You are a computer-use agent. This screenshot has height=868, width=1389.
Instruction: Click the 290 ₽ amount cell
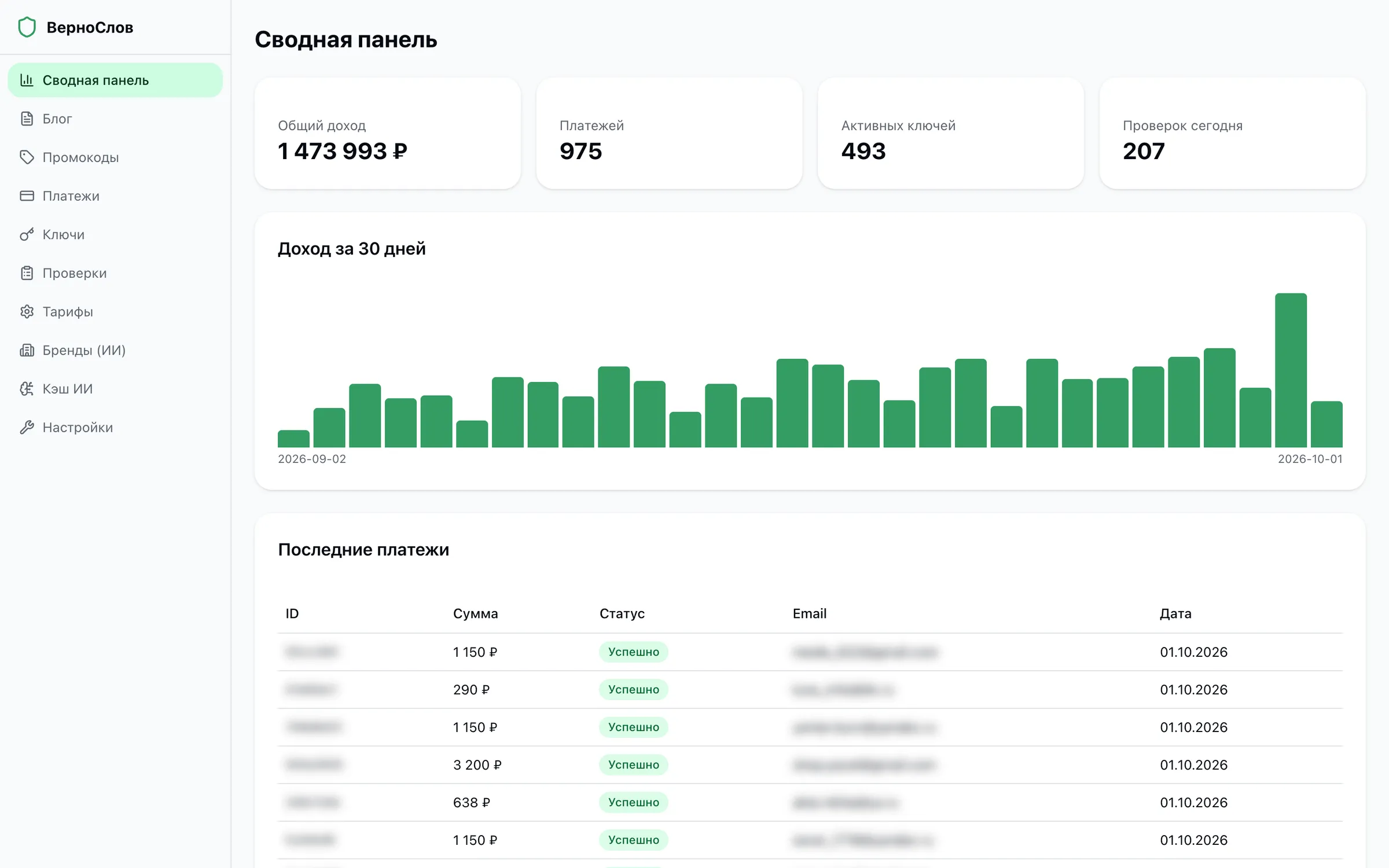click(x=471, y=690)
